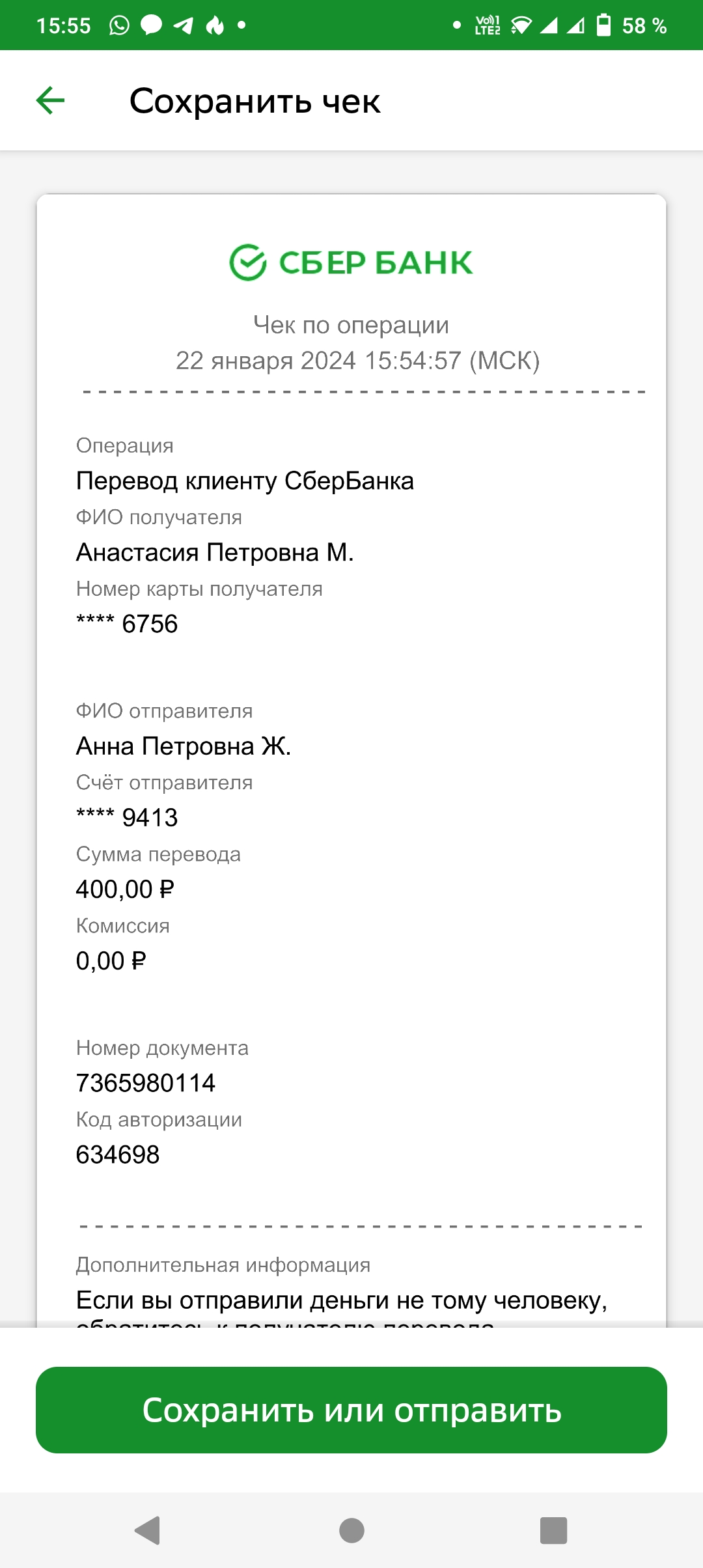Viewport: 703px width, 1568px height.
Task: Tap the battery indicator icon
Action: pyautogui.click(x=604, y=25)
